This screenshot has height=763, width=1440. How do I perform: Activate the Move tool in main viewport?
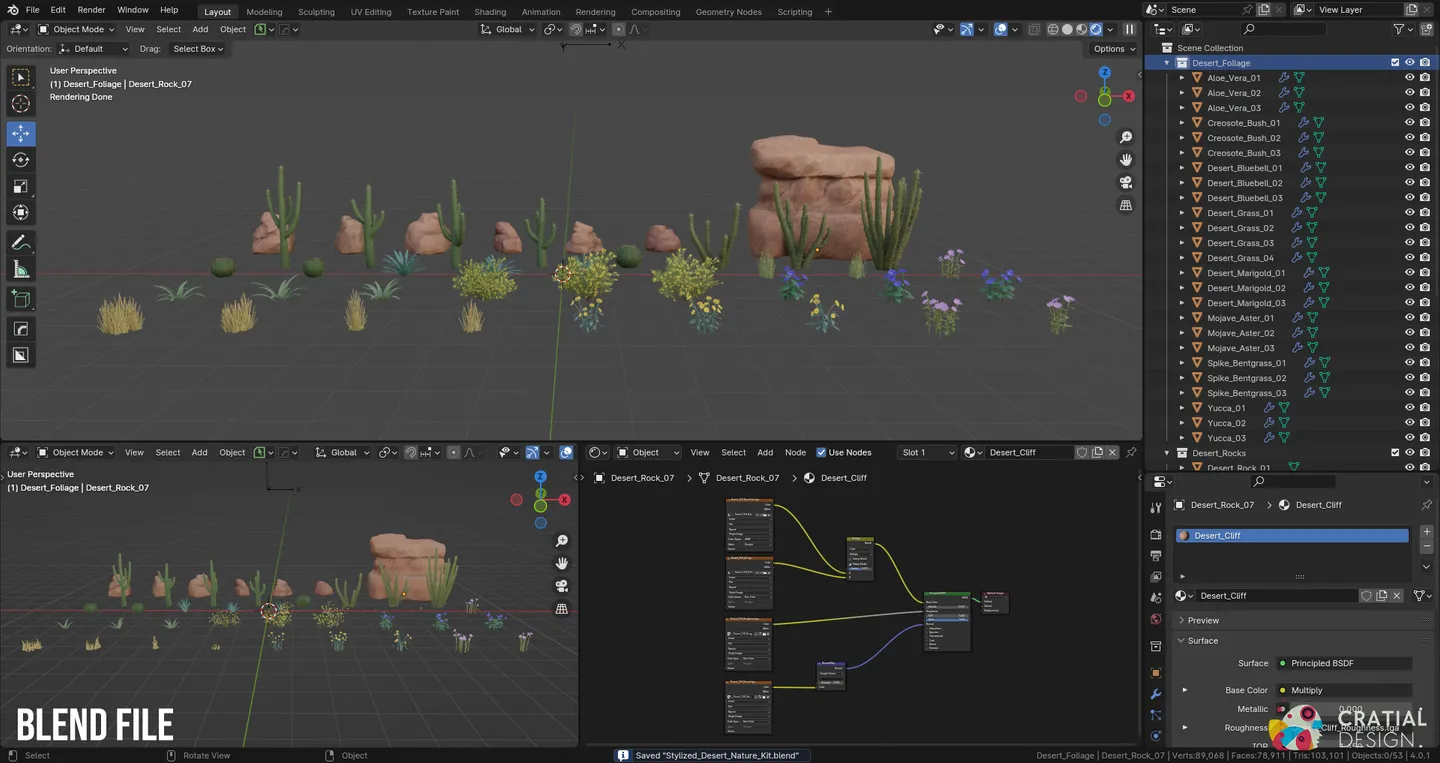20,134
